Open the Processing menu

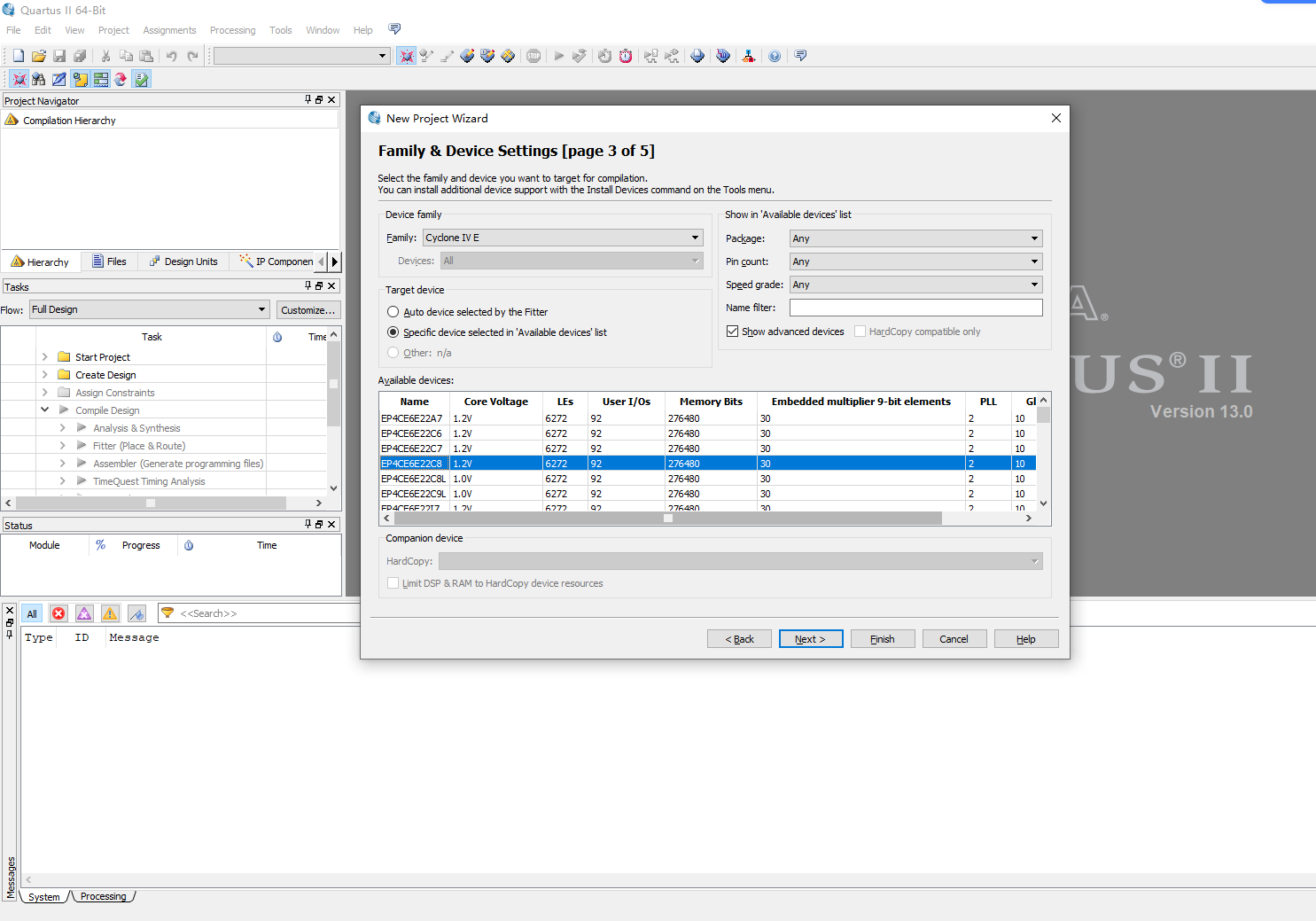point(232,30)
